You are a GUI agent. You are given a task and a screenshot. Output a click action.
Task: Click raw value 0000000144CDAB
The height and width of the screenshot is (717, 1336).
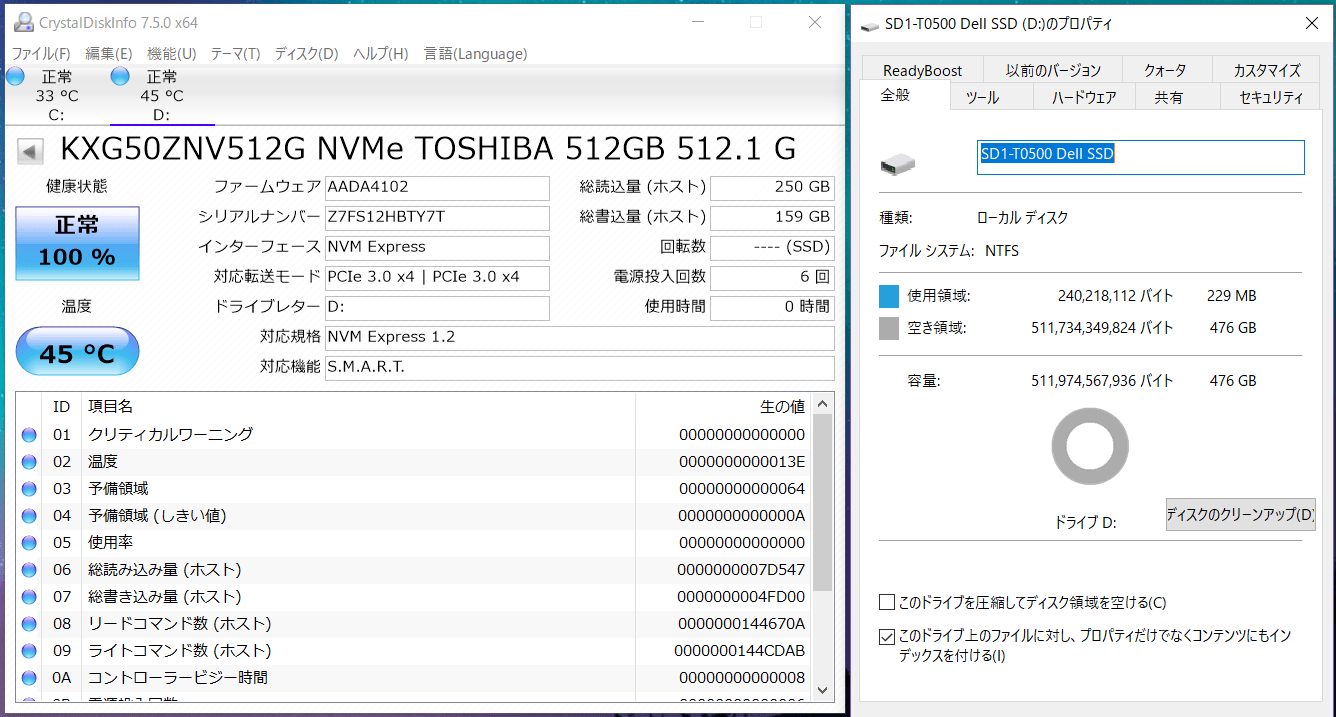click(740, 651)
